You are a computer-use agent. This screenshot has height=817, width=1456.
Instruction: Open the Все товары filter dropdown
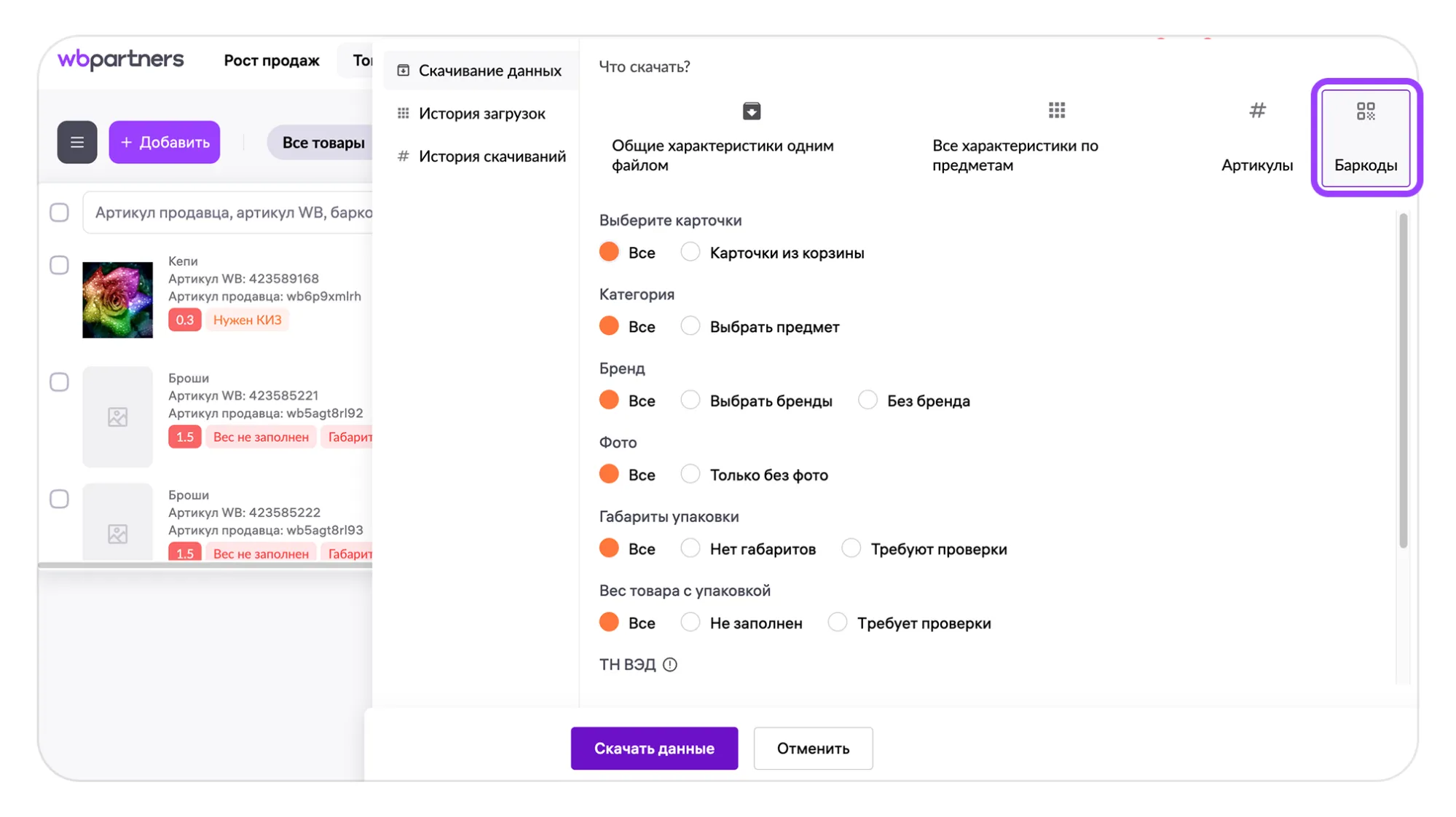point(323,142)
